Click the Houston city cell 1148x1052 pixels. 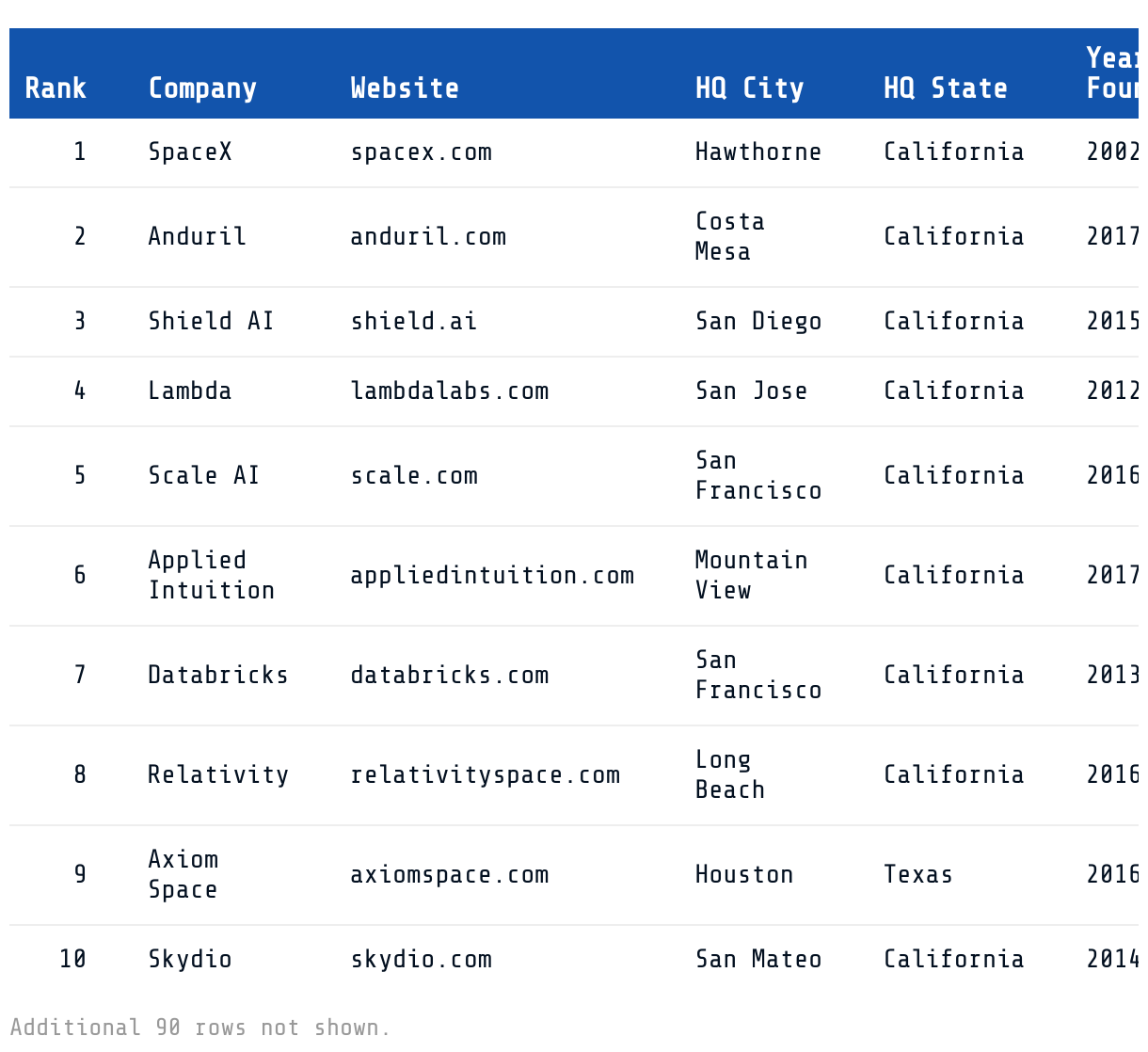(x=743, y=875)
